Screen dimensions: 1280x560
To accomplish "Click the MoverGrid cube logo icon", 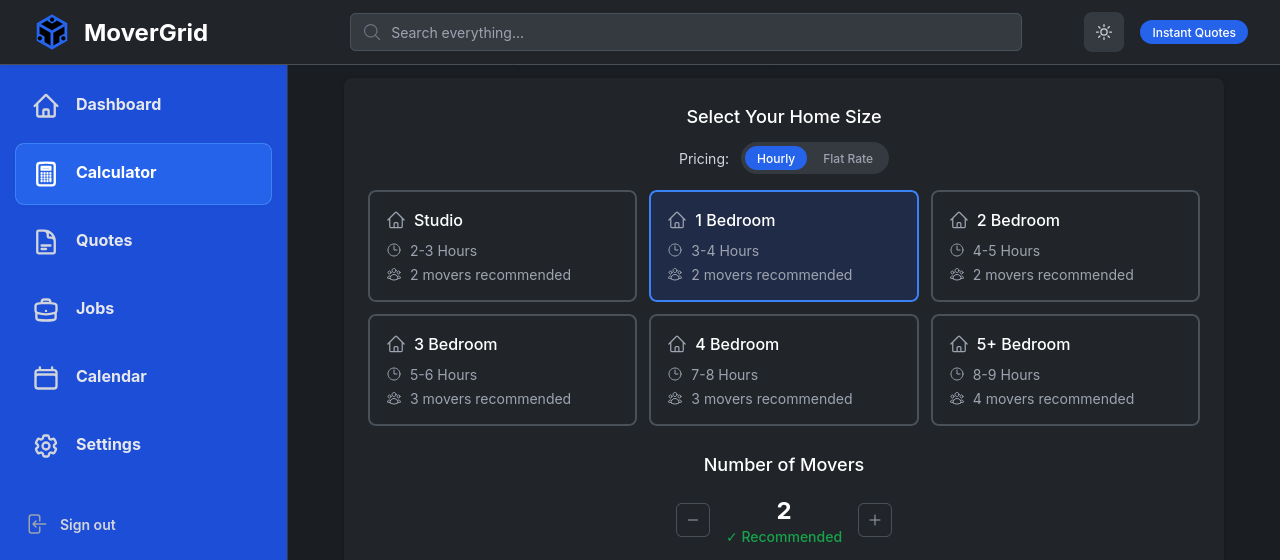I will (52, 32).
